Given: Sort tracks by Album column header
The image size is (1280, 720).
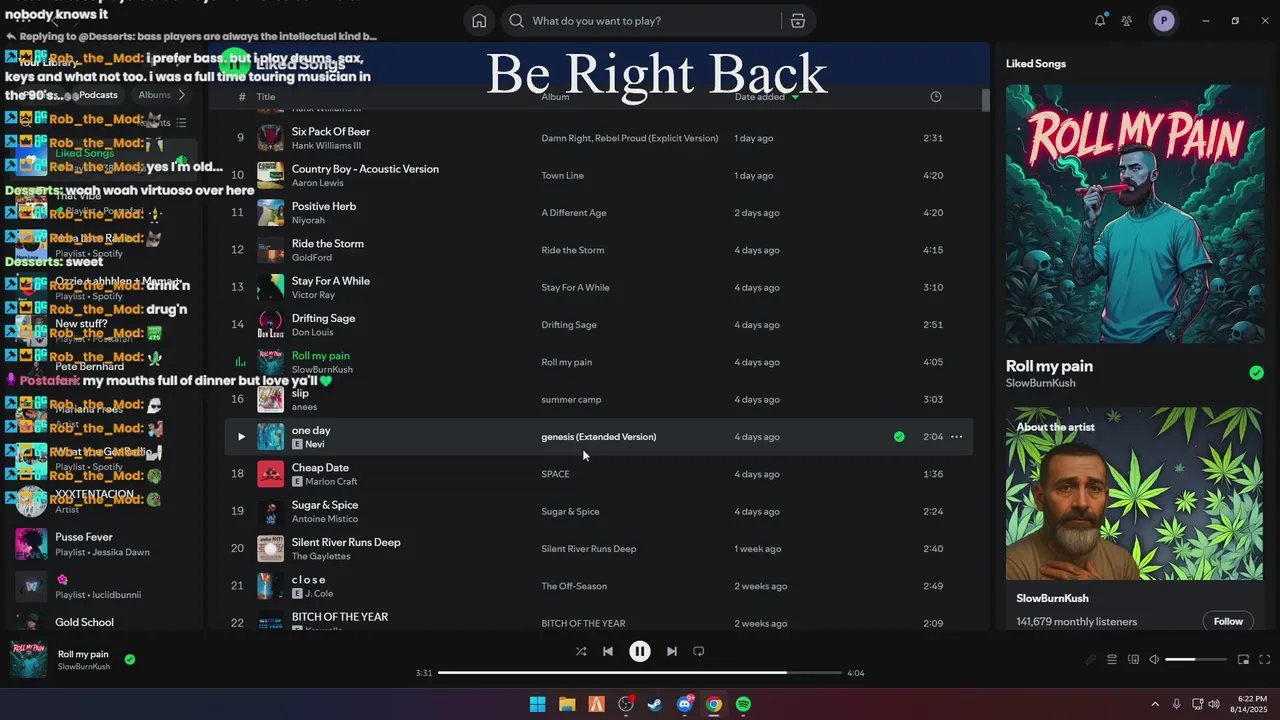Looking at the screenshot, I should tap(555, 97).
